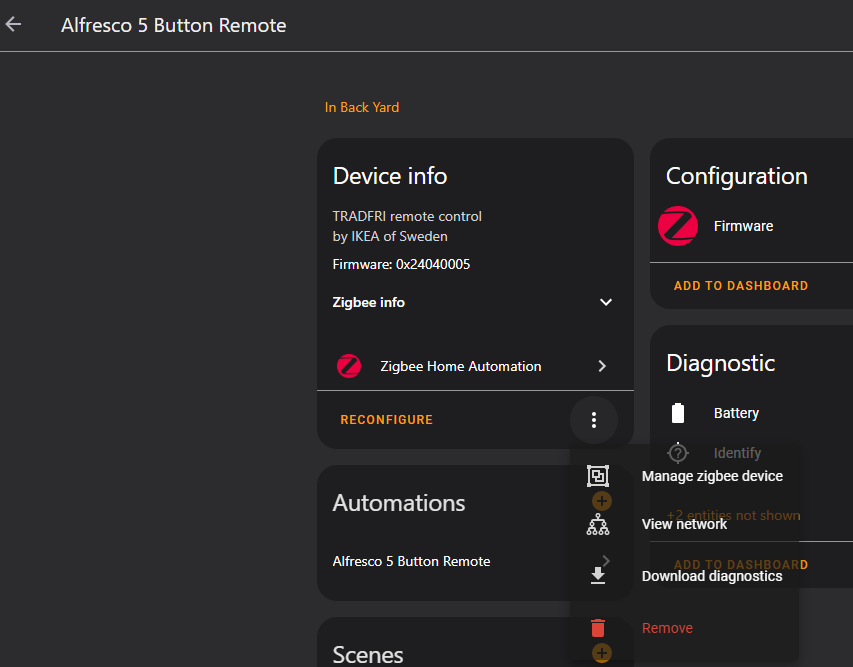Viewport: 853px width, 667px height.
Task: Click the Download diagnostics arrow icon
Action: 598,576
